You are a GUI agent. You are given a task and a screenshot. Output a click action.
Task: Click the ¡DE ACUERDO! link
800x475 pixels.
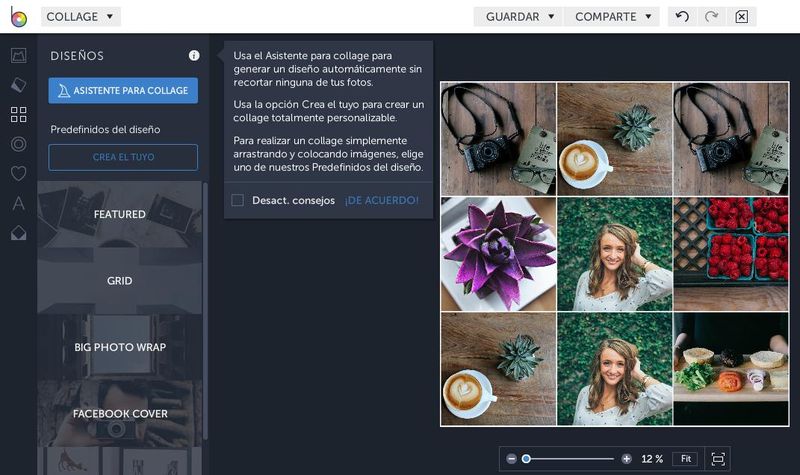381,200
